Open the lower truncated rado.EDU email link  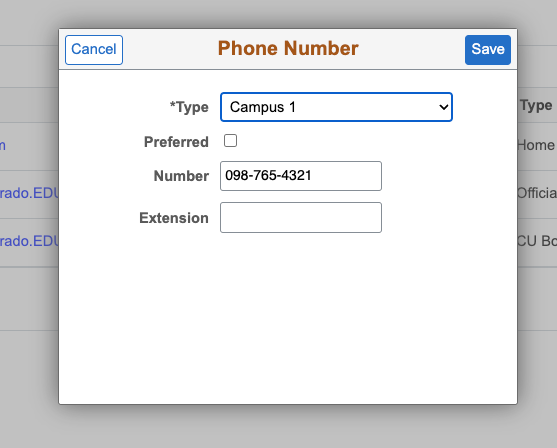pos(29,241)
